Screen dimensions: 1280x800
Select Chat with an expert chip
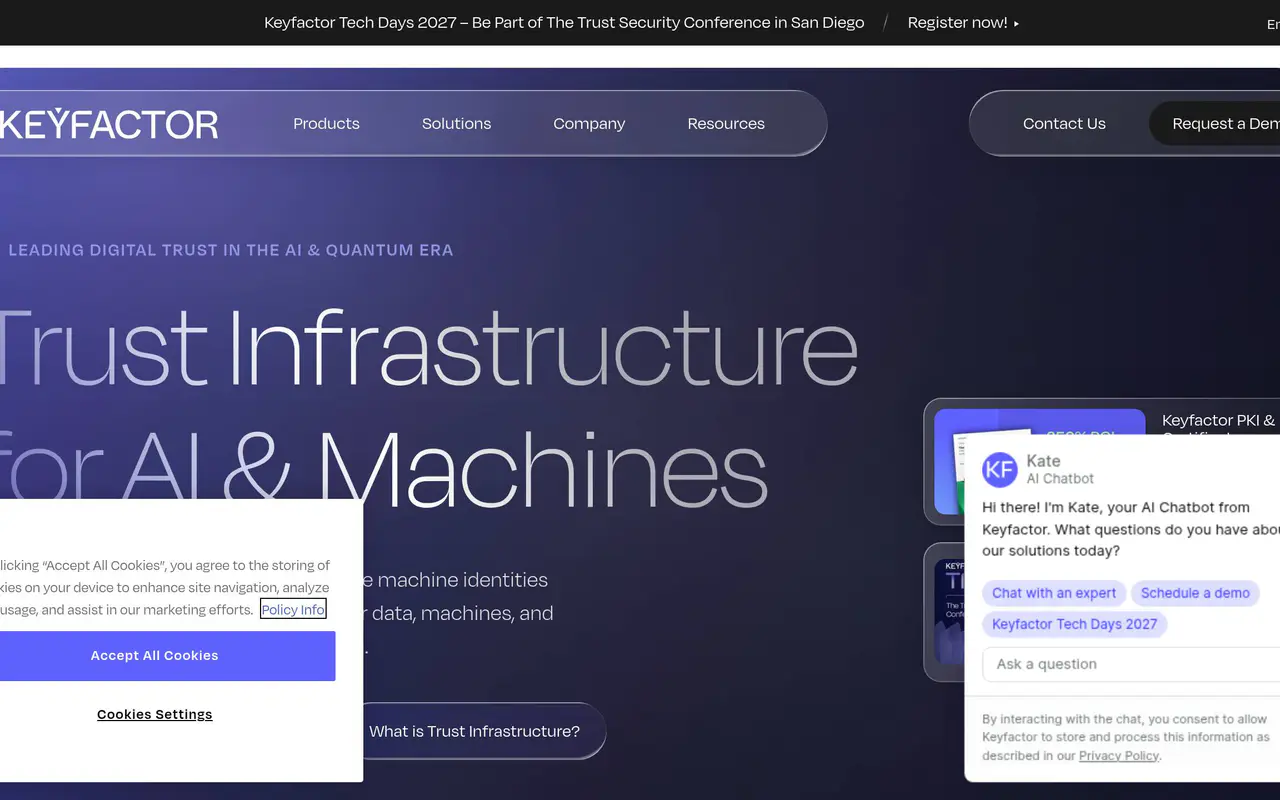(x=1054, y=593)
